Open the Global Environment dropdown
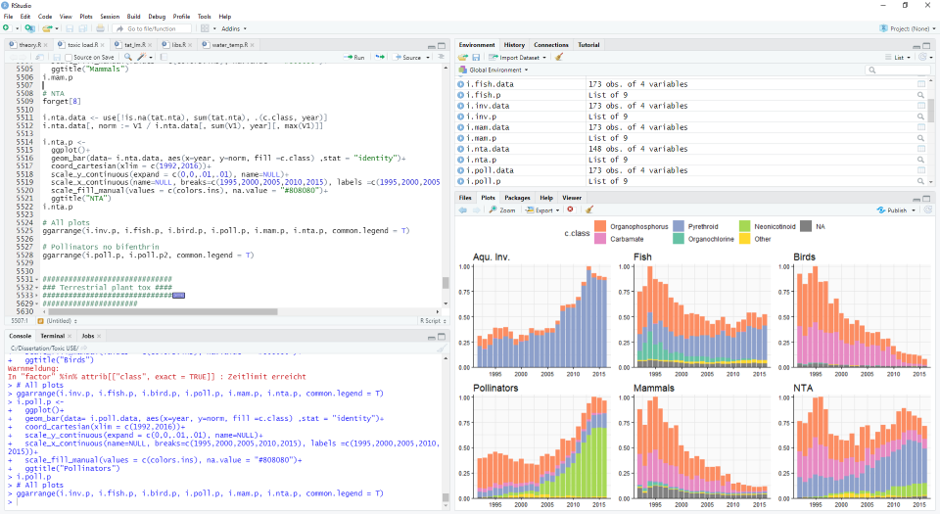 493,70
